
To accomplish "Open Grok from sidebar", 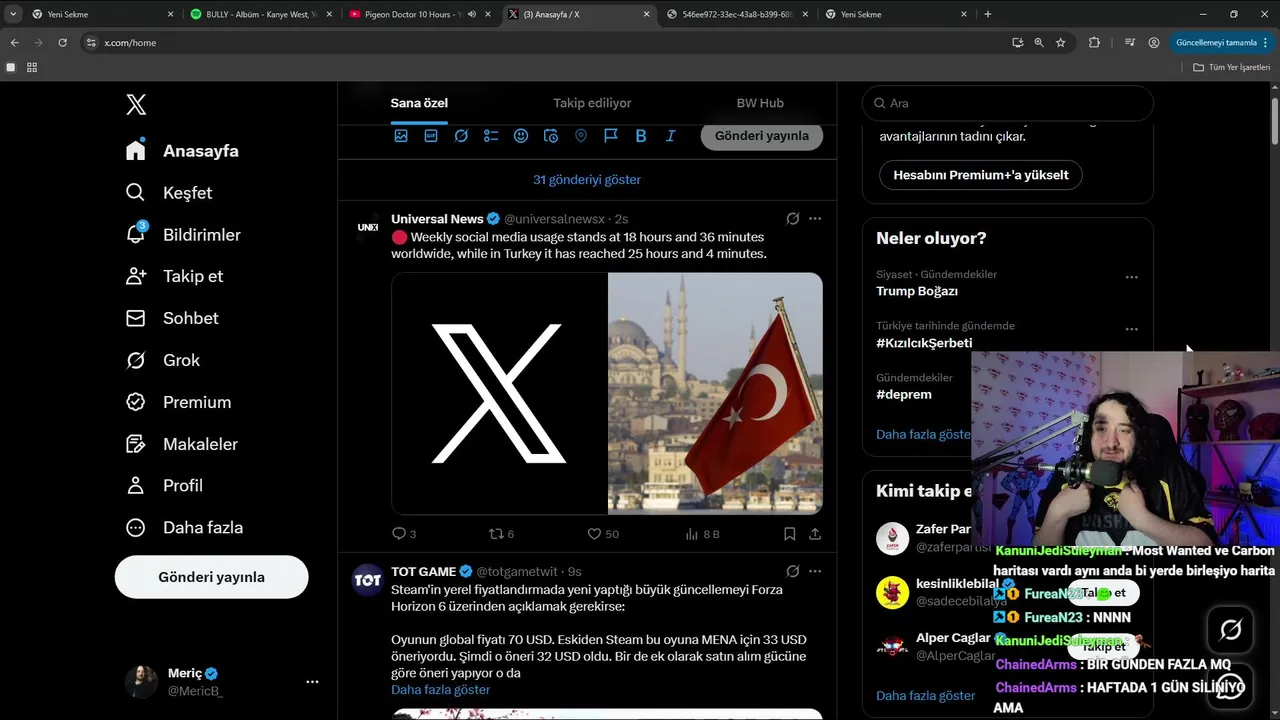I will pos(162,360).
